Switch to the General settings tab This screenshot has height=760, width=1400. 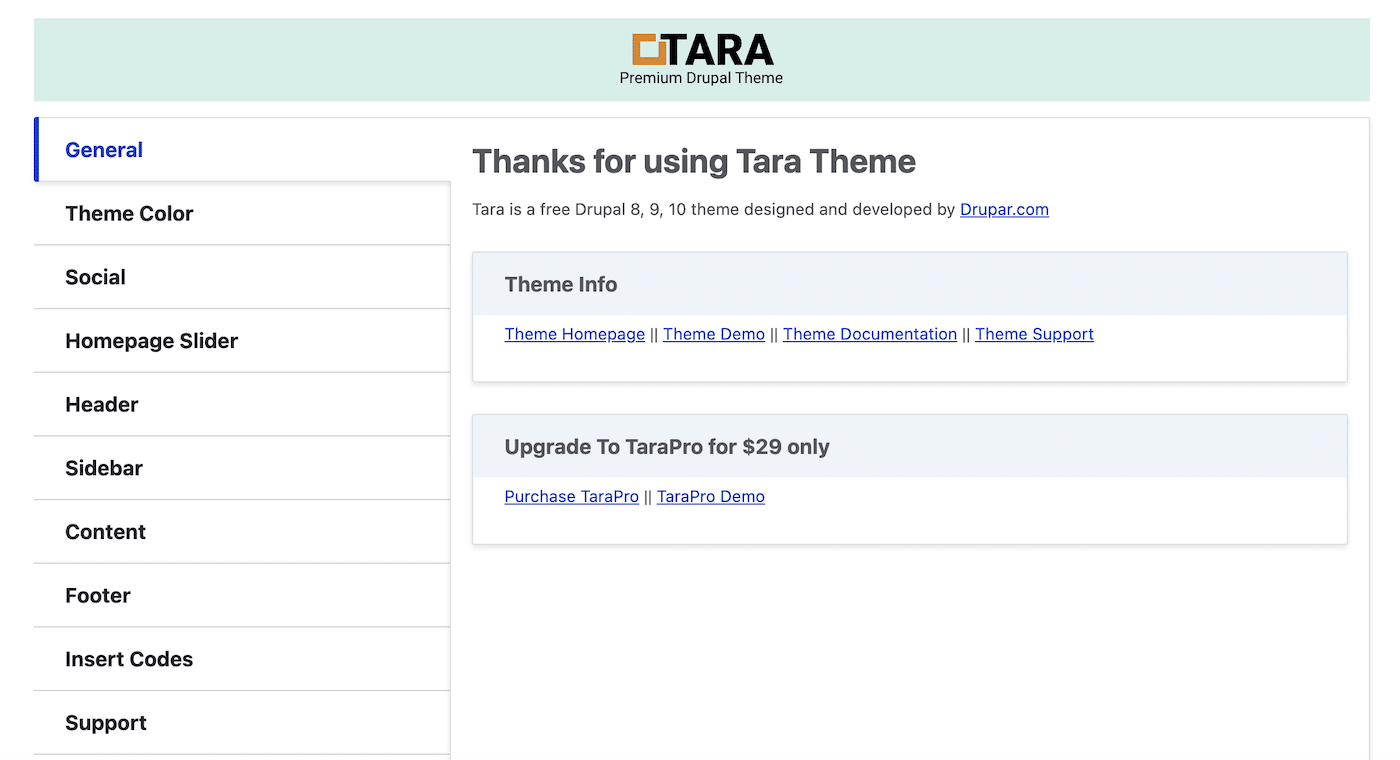(x=103, y=149)
